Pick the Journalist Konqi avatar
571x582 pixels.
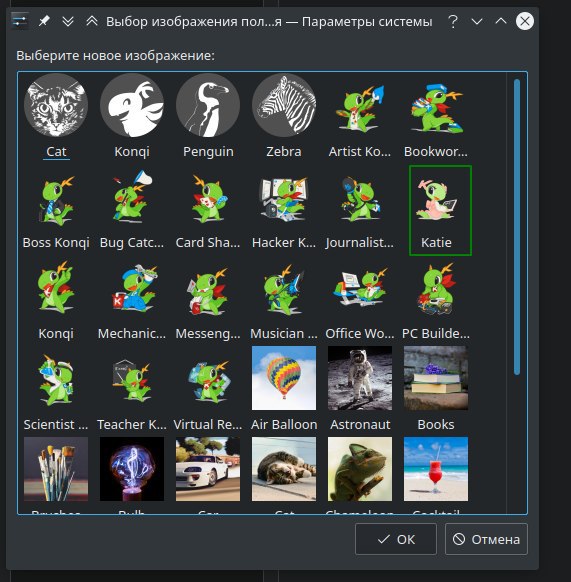[360, 200]
